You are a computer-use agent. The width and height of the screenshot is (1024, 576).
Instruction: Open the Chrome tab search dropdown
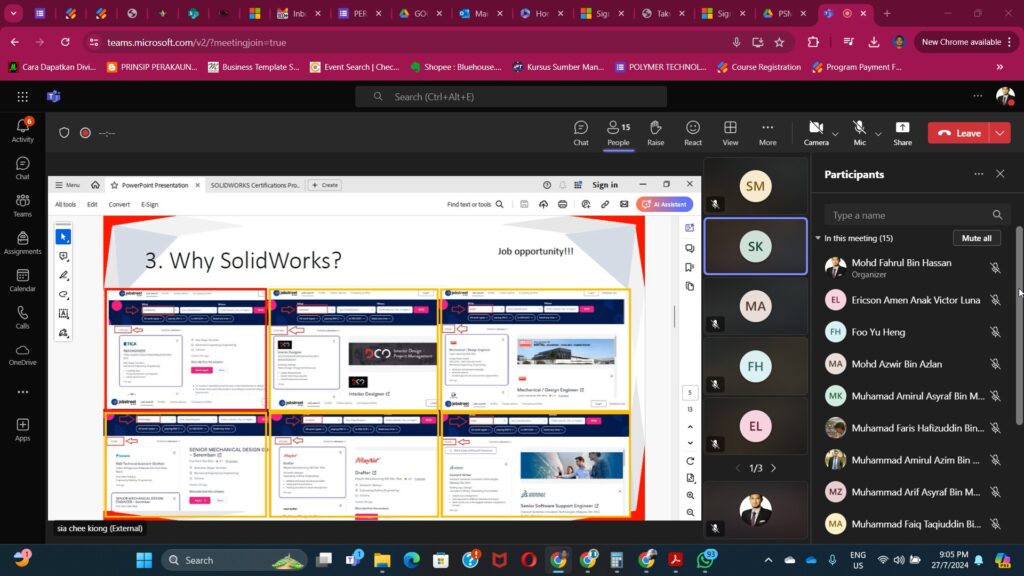click(13, 13)
